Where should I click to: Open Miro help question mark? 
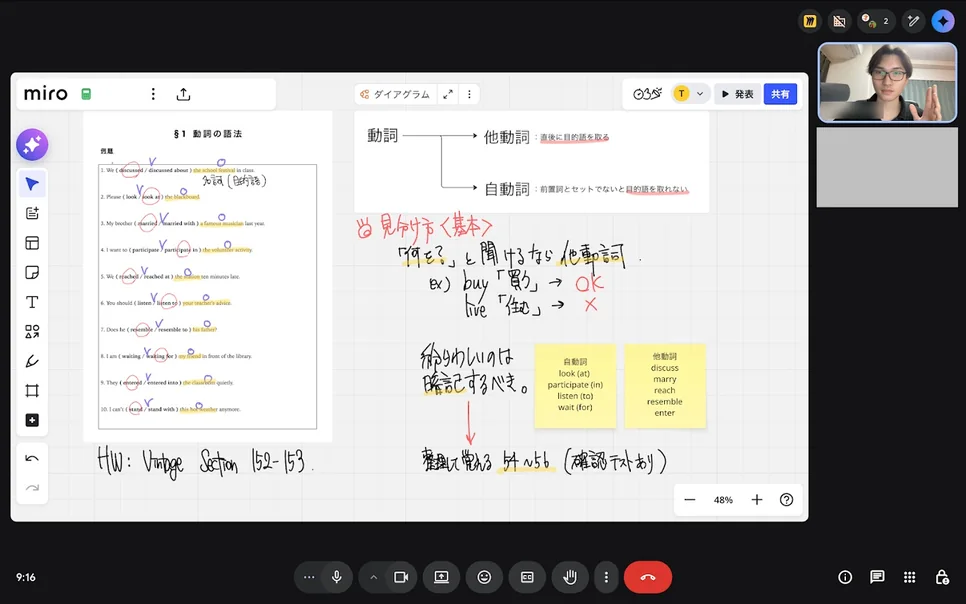point(786,500)
